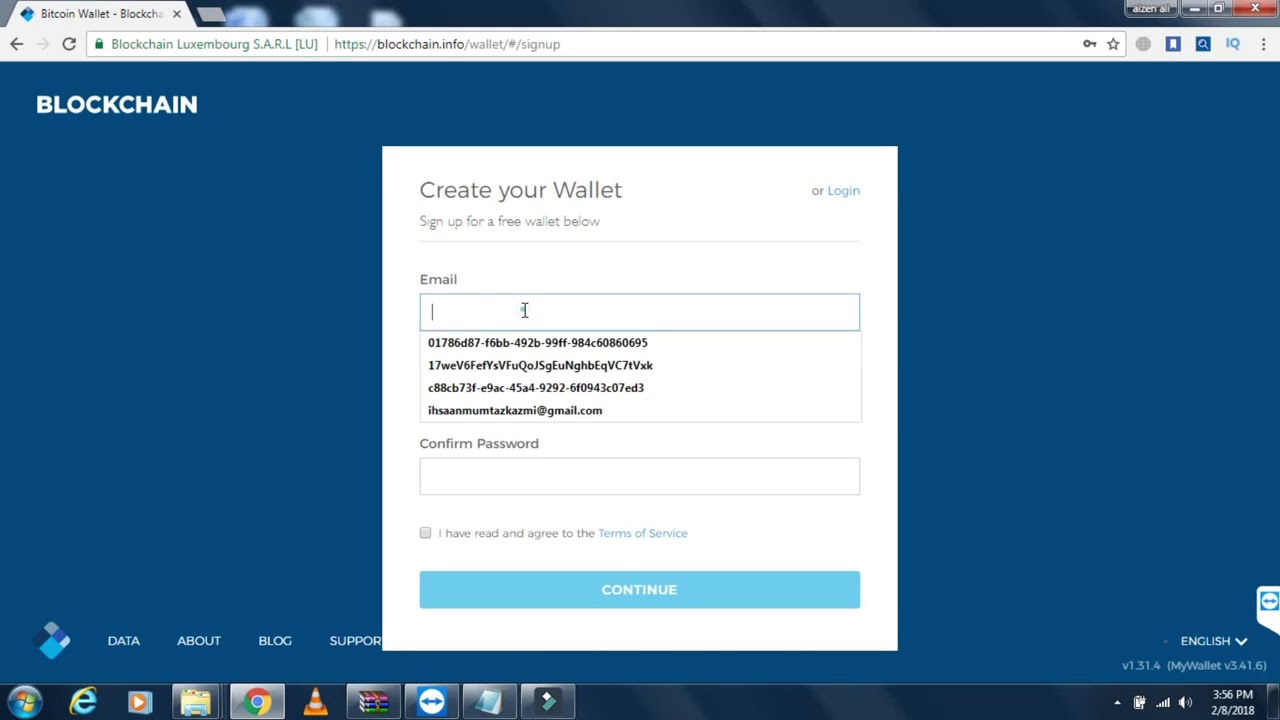Open the ABOUT footer link
The image size is (1280, 720).
pos(199,641)
